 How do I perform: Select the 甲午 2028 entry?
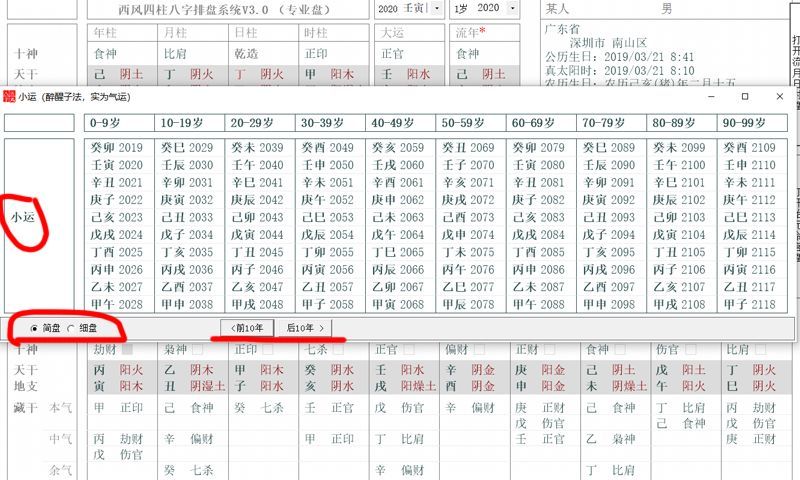(117, 305)
